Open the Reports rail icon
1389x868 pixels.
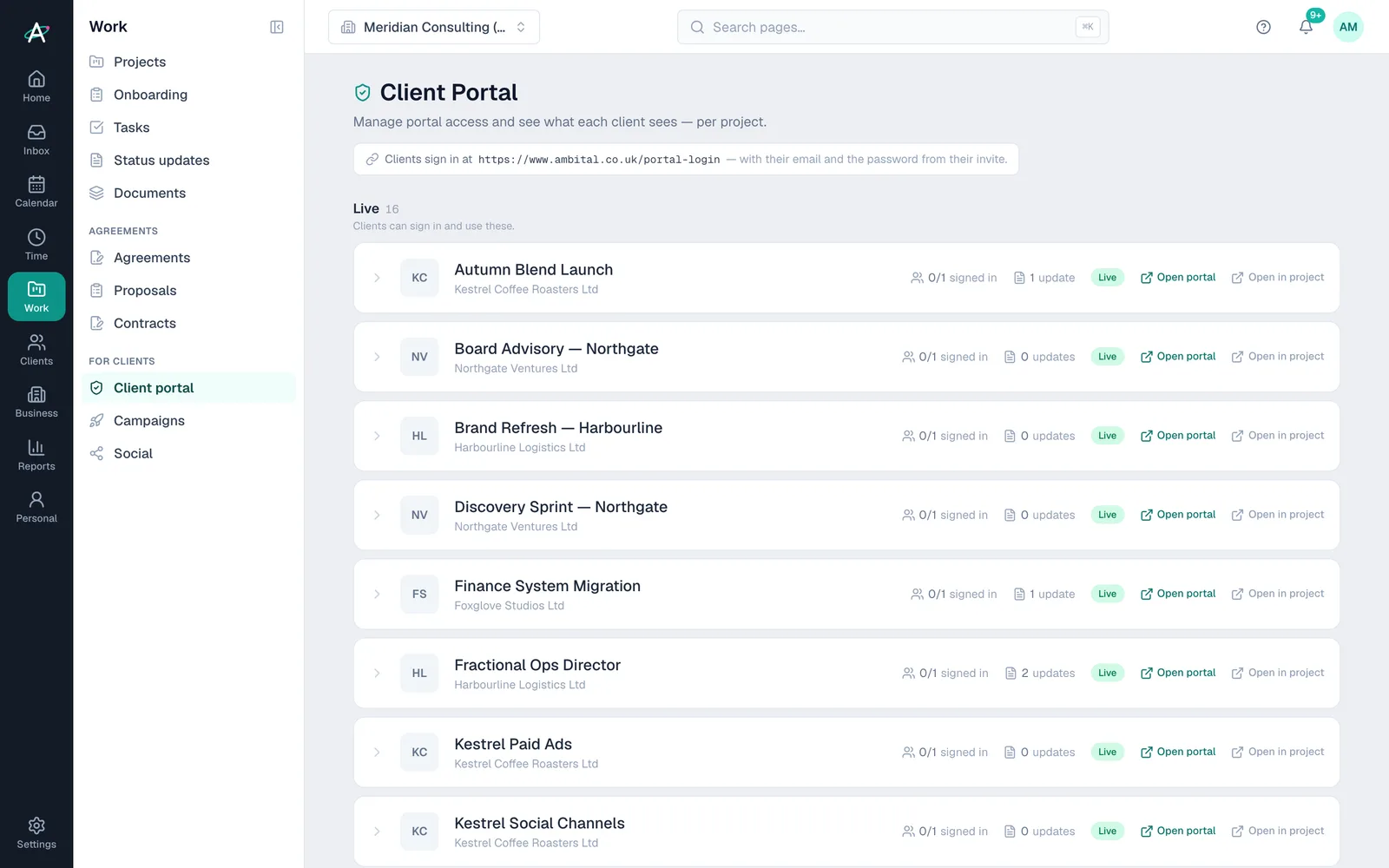(36, 454)
